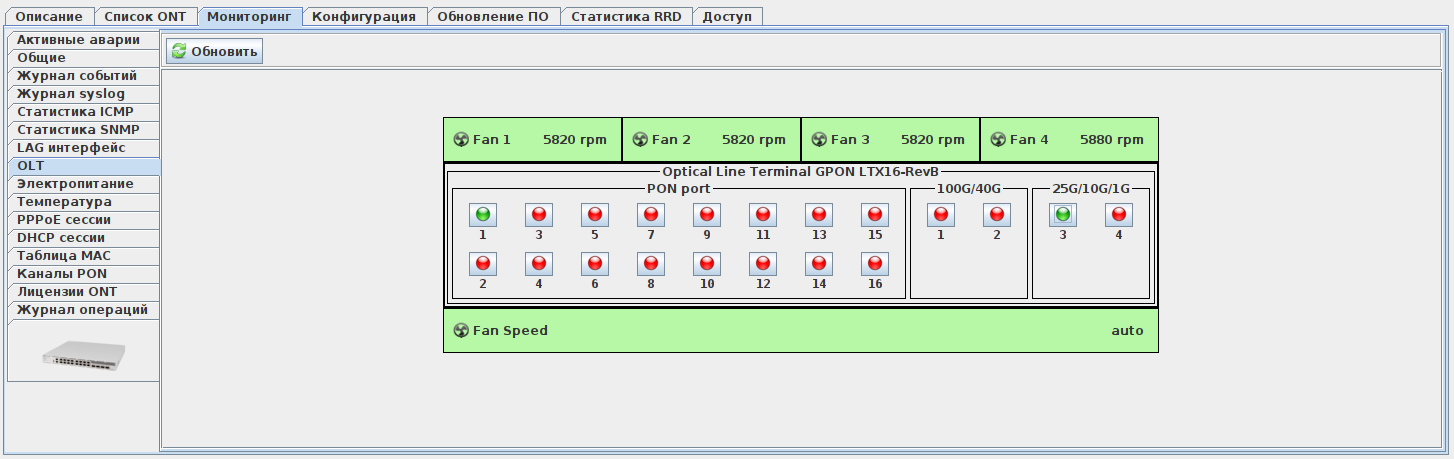Click PON port 13 red LED
1454x459 pixels.
(x=819, y=214)
